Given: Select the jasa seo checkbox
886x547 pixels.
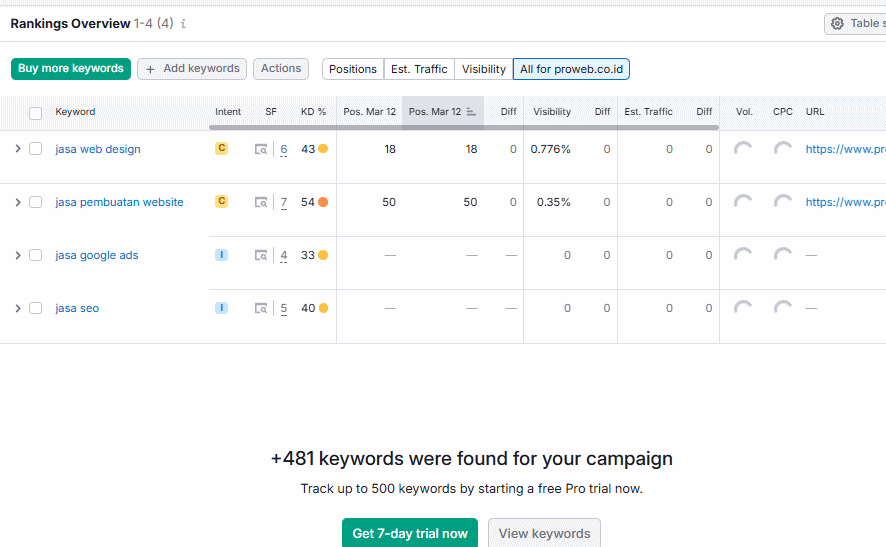Looking at the screenshot, I should [x=36, y=308].
